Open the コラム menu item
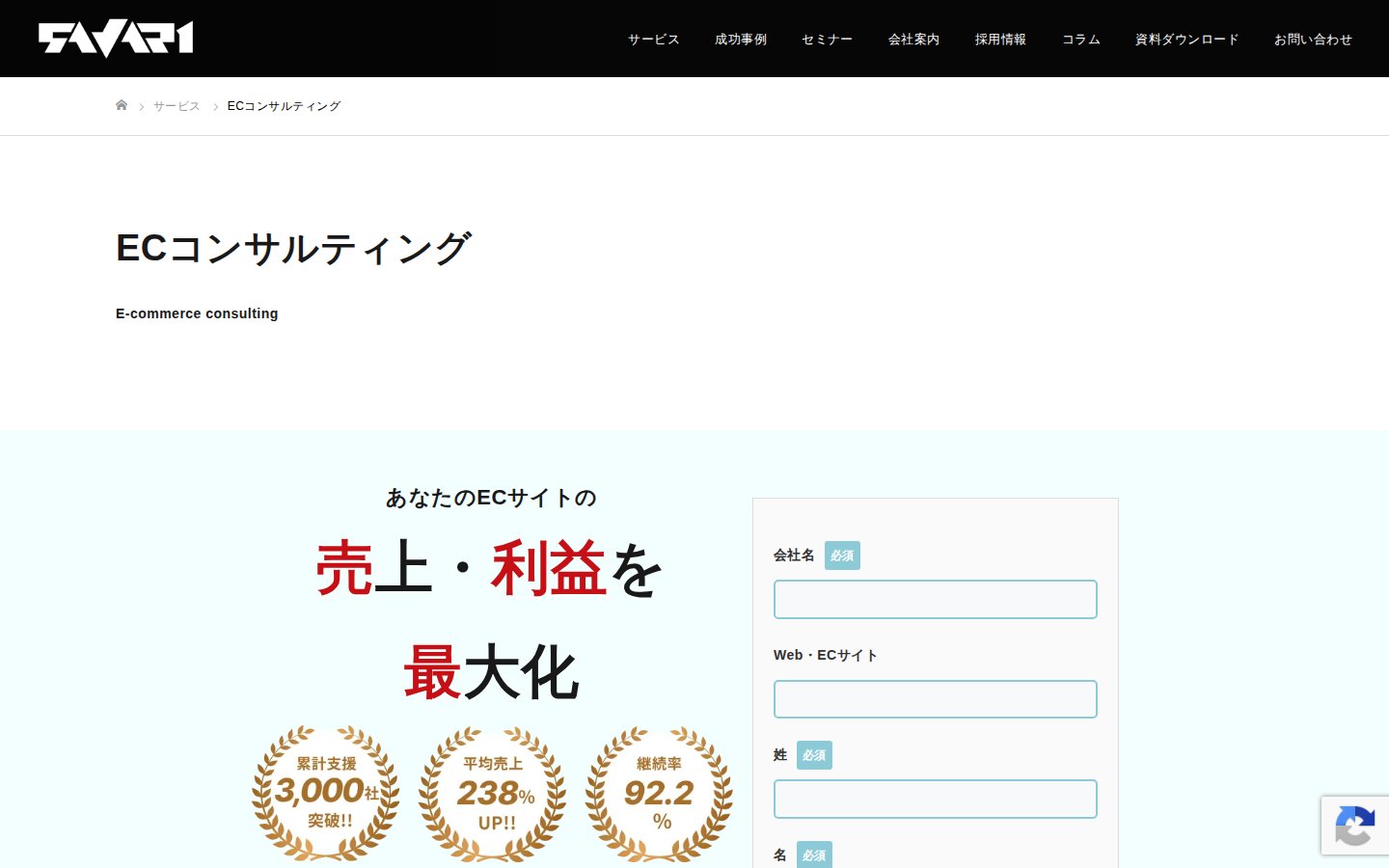1389x868 pixels. [x=1081, y=40]
